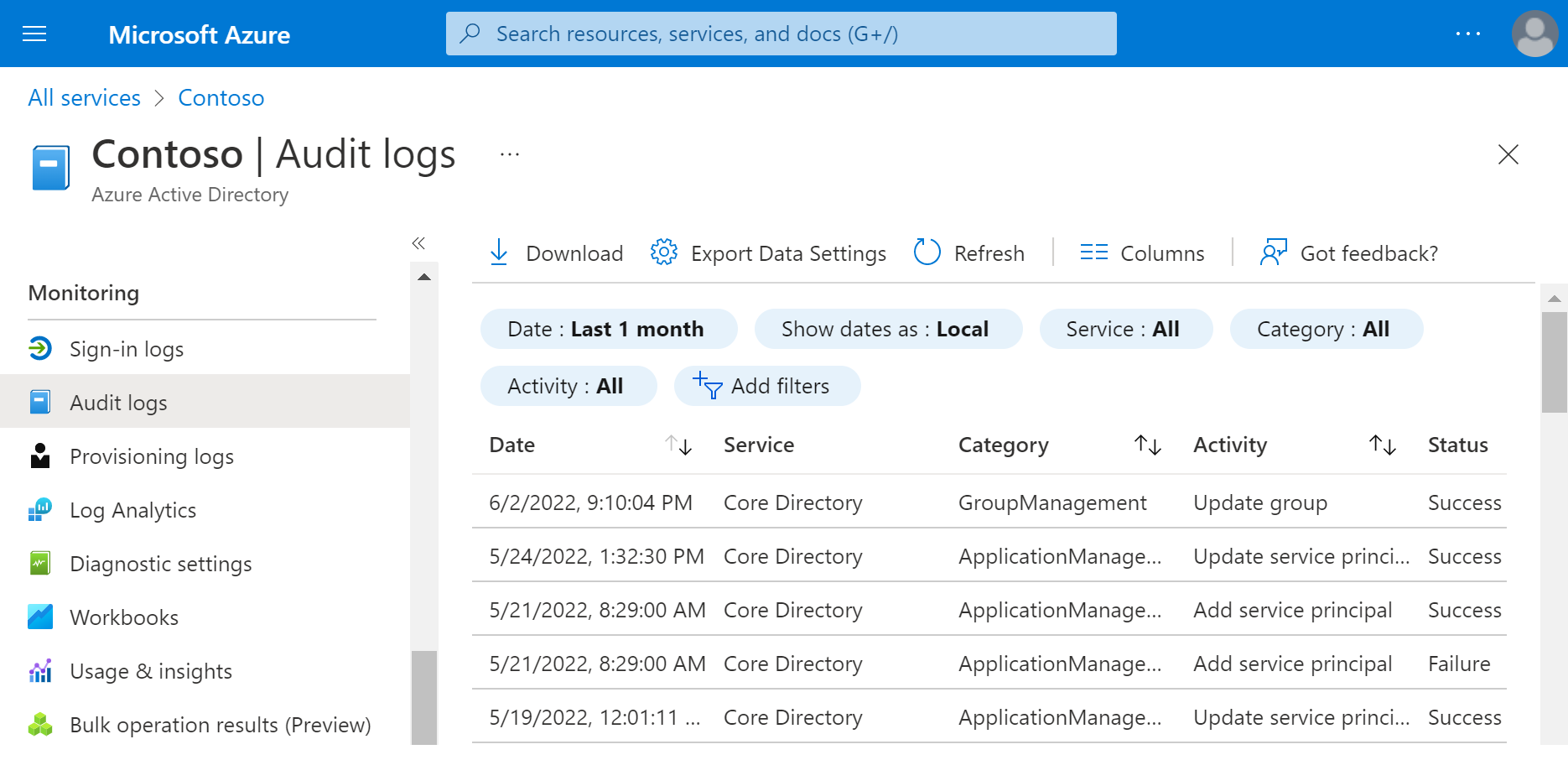This screenshot has height=760, width=1568.
Task: Click the sidebar scrollbar thumb
Action: coord(424,698)
